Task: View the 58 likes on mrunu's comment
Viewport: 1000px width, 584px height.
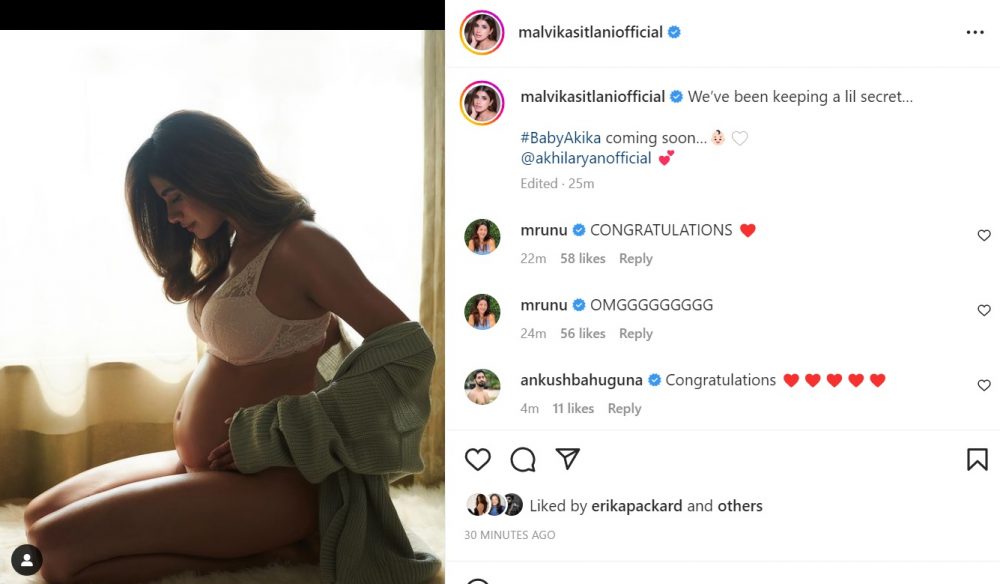Action: [582, 258]
